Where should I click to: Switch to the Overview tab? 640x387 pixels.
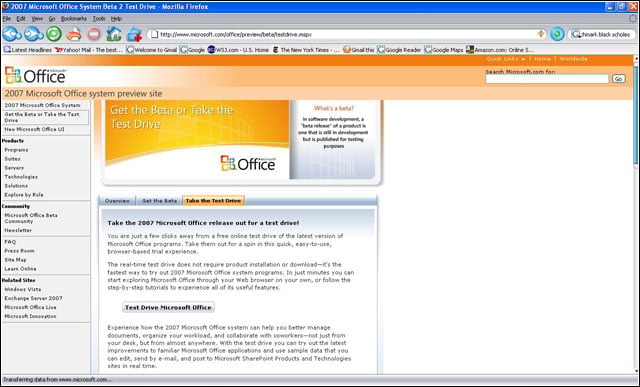point(117,201)
